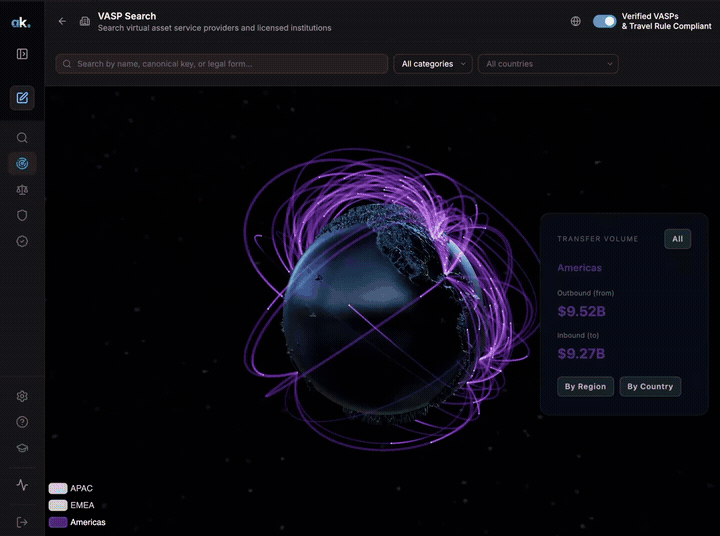The width and height of the screenshot is (720, 536).
Task: Click the EMEA legend color swatch
Action: [x=58, y=505]
